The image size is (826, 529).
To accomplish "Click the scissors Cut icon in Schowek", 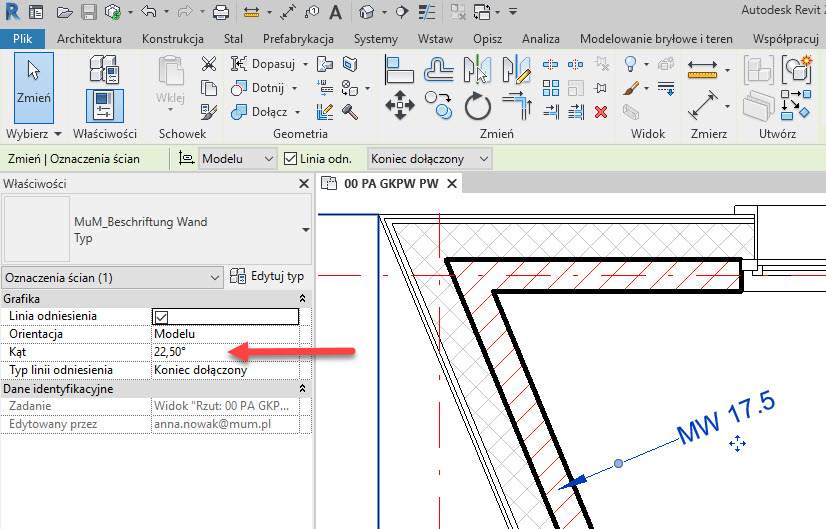I will [x=208, y=64].
